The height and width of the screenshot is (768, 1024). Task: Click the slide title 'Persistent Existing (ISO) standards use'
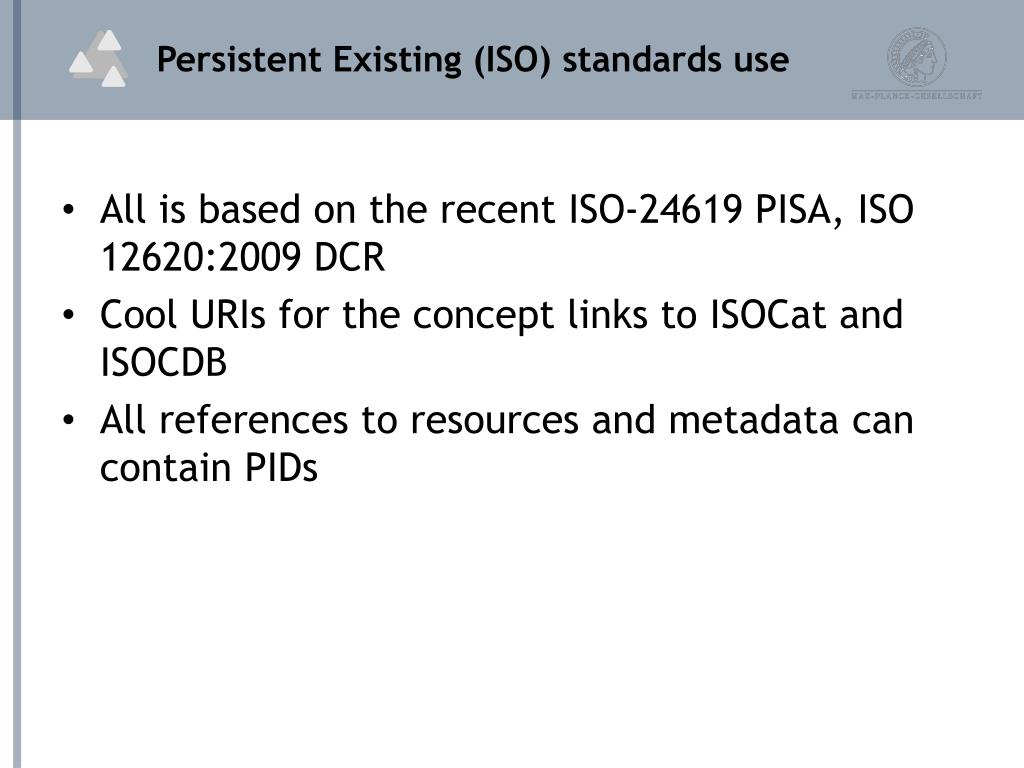[473, 60]
